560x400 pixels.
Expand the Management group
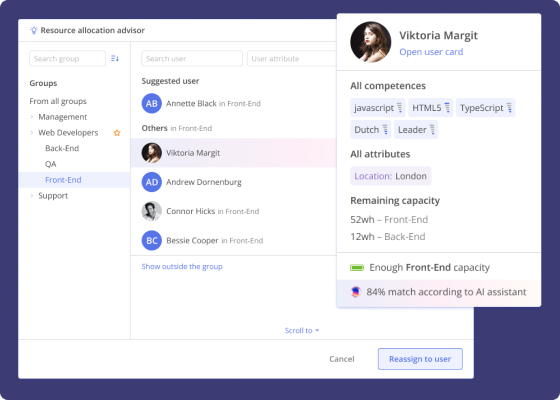32,117
